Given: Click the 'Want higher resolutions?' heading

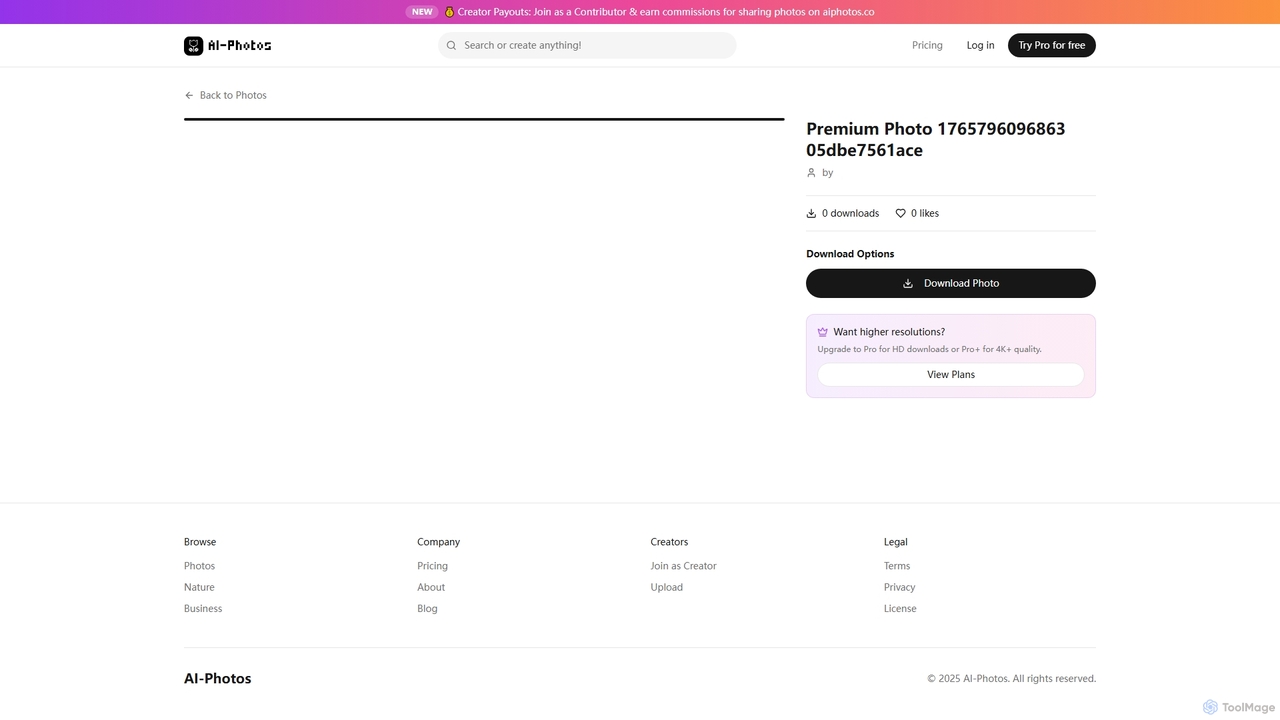Looking at the screenshot, I should point(889,332).
